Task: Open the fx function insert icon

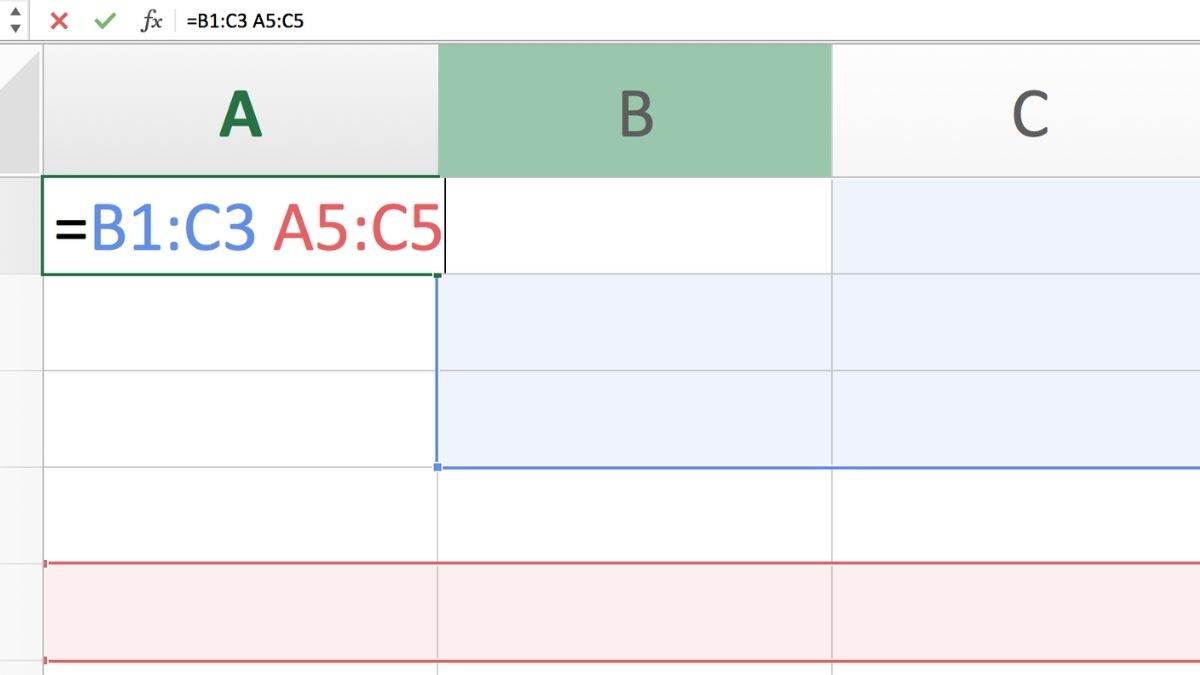Action: [x=150, y=20]
